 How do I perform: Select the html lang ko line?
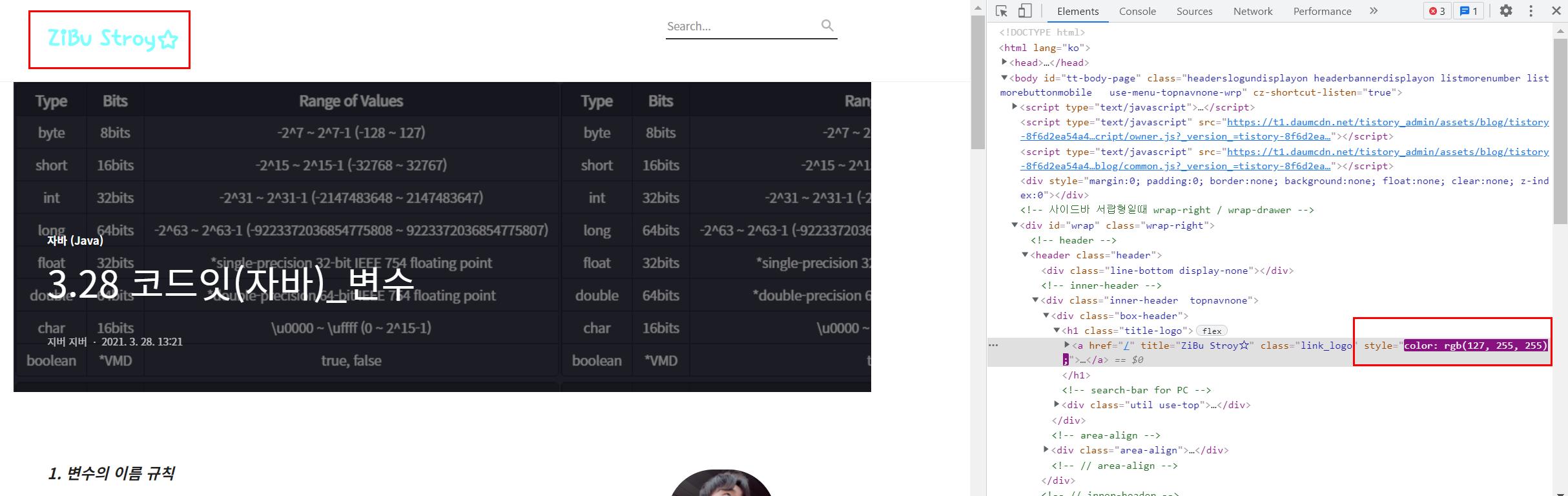pyautogui.click(x=1044, y=48)
